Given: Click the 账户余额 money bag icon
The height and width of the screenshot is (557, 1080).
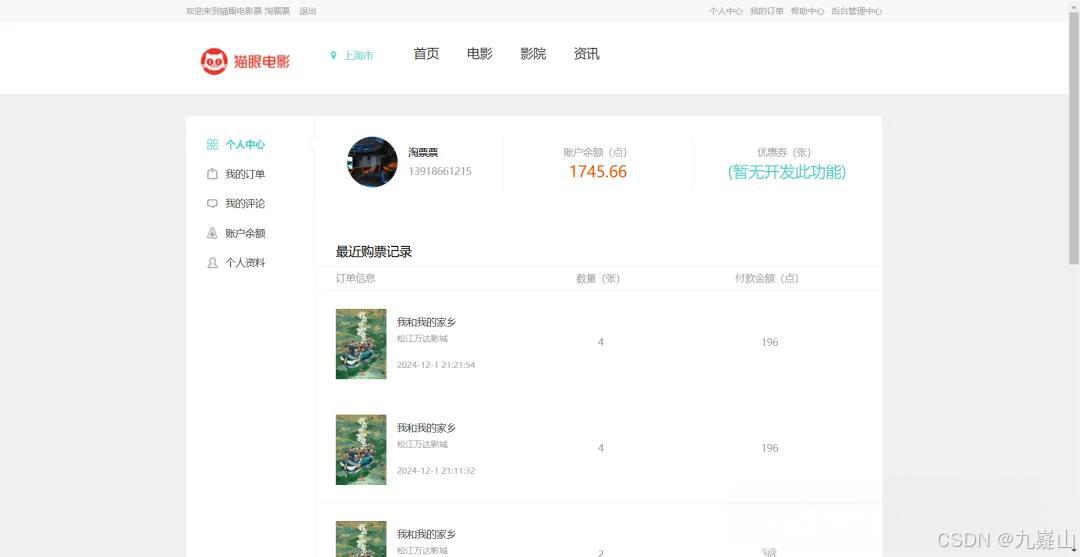Looking at the screenshot, I should (212, 233).
